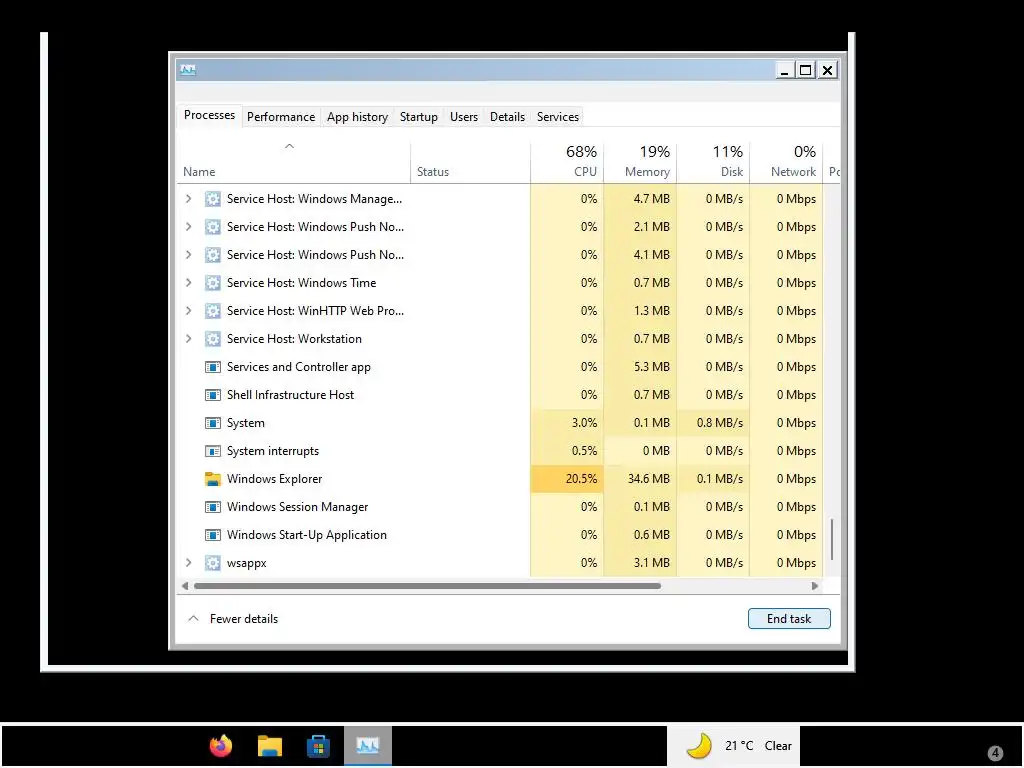Image resolution: width=1024 pixels, height=768 pixels.
Task: Click the horizontal scrollbar left arrow
Action: [185, 586]
